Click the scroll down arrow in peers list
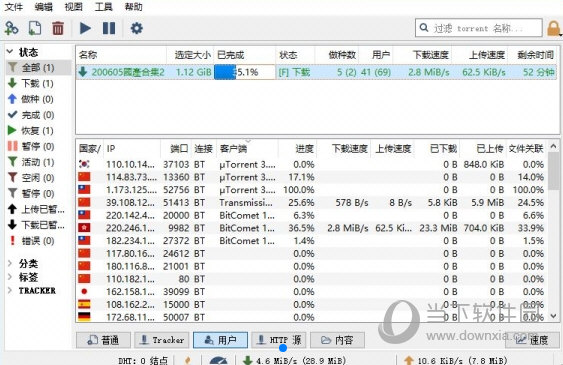 [x=553, y=316]
